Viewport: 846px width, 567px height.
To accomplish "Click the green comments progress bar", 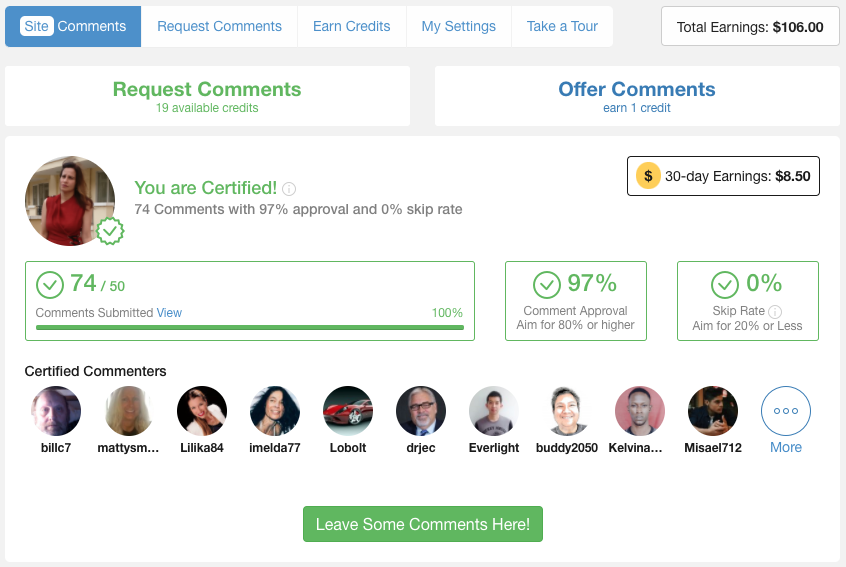I will click(250, 327).
